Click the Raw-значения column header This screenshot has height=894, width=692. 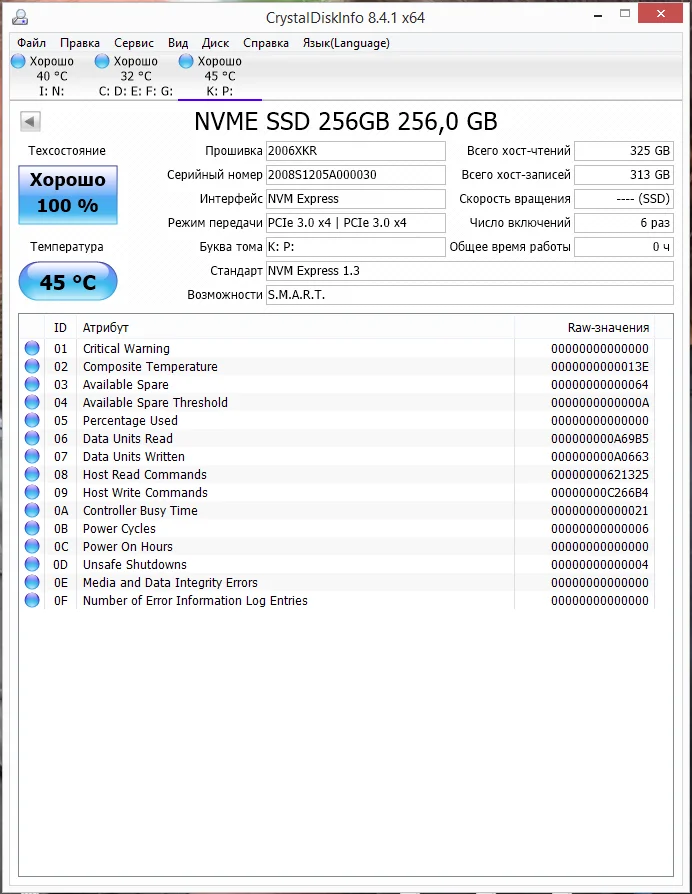584,328
